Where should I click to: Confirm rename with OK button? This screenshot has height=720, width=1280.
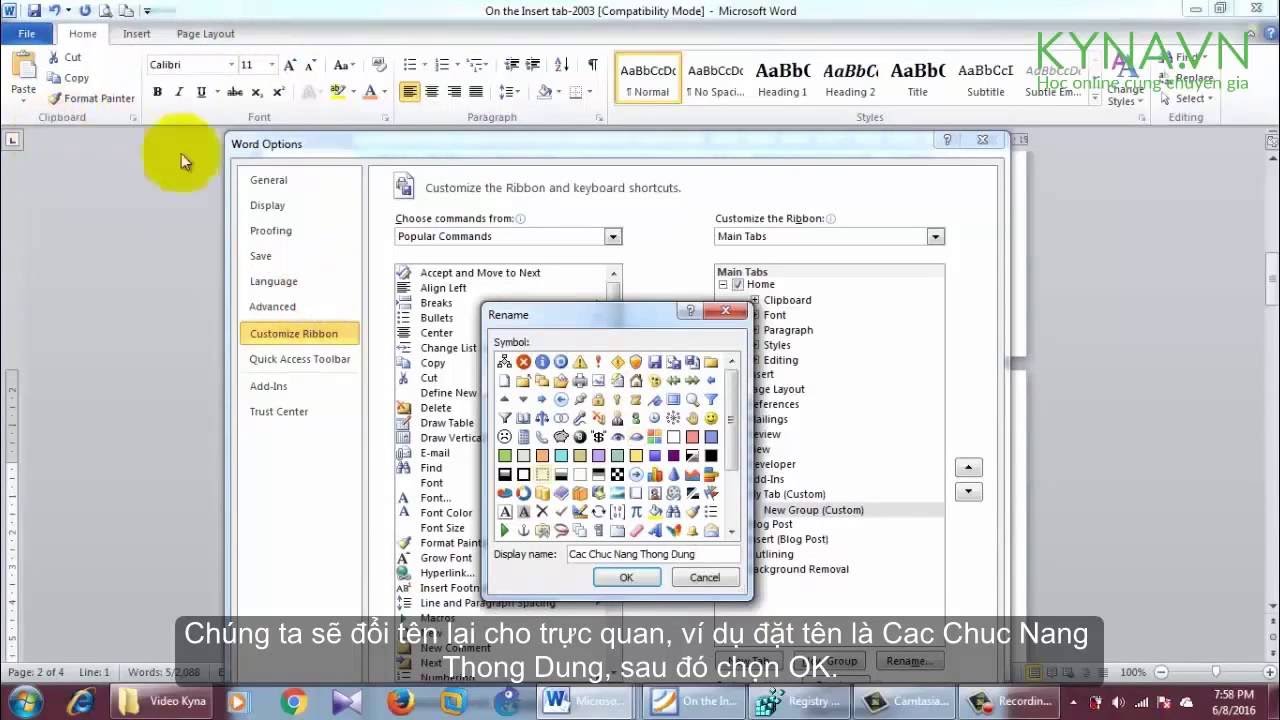(x=626, y=577)
